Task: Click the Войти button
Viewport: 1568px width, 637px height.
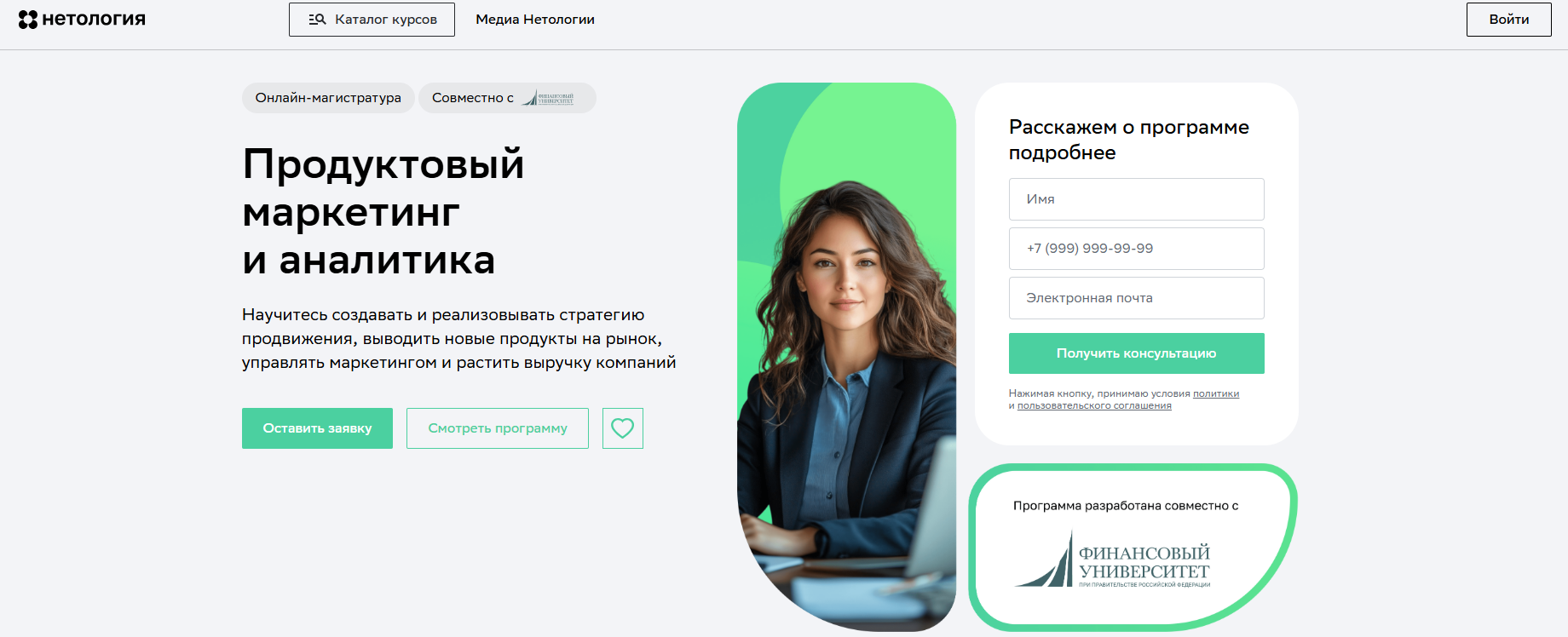Action: click(x=1509, y=20)
